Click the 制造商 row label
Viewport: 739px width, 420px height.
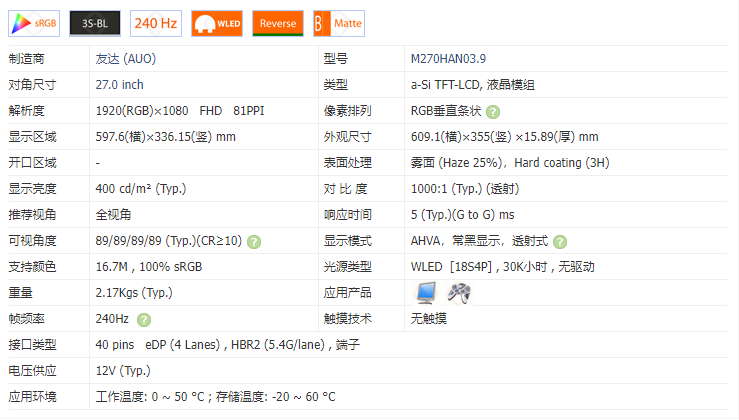point(26,59)
